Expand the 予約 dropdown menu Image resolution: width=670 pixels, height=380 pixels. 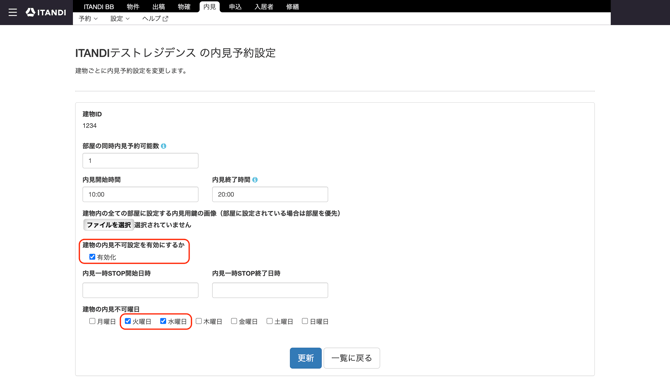(x=88, y=19)
